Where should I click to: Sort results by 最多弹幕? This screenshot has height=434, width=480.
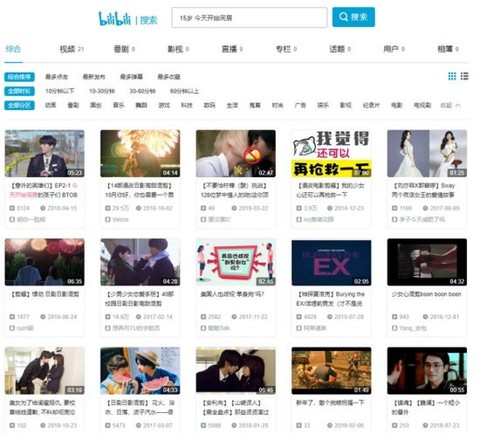click(131, 77)
